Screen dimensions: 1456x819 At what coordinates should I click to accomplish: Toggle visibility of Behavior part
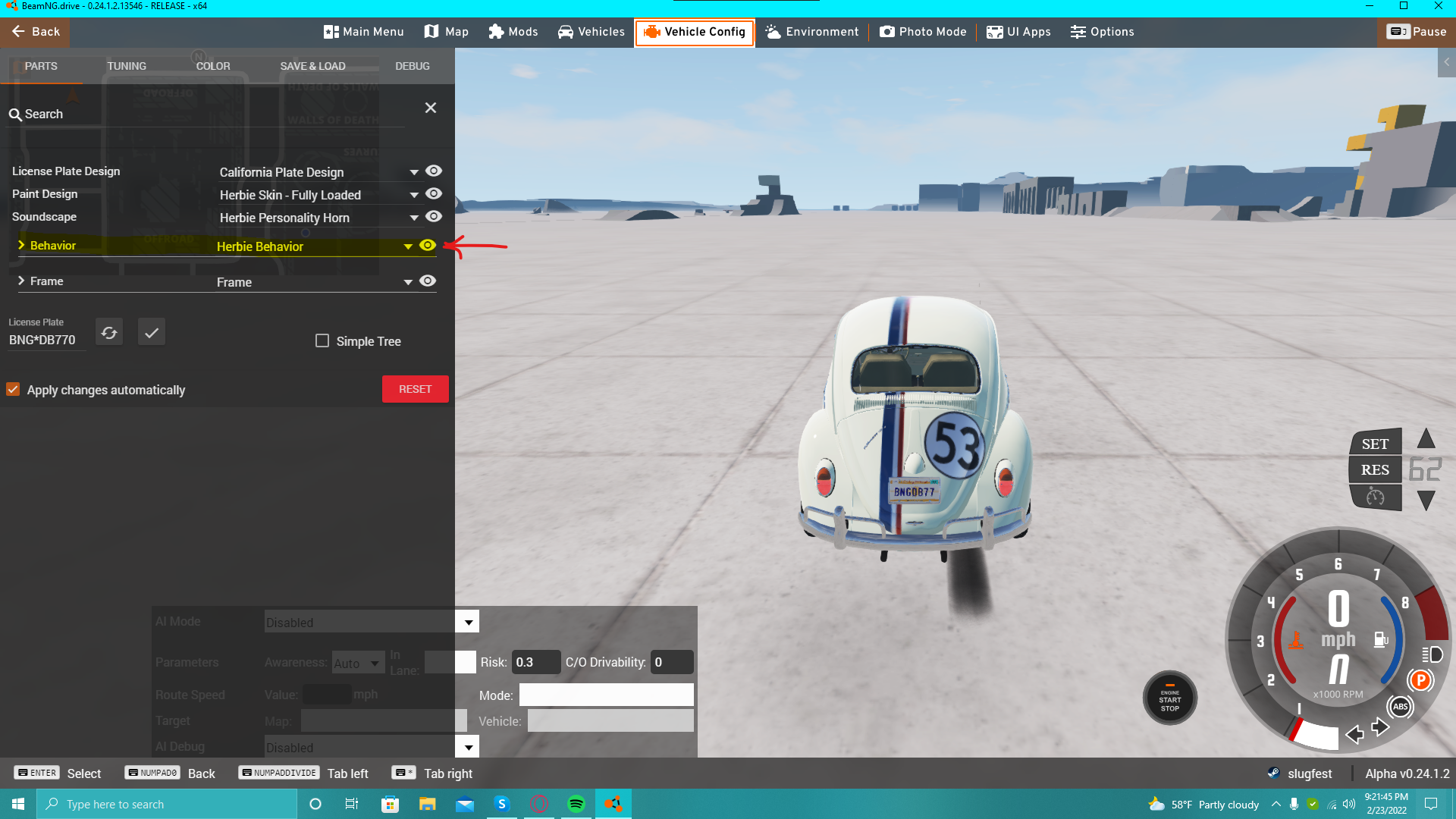[428, 246]
